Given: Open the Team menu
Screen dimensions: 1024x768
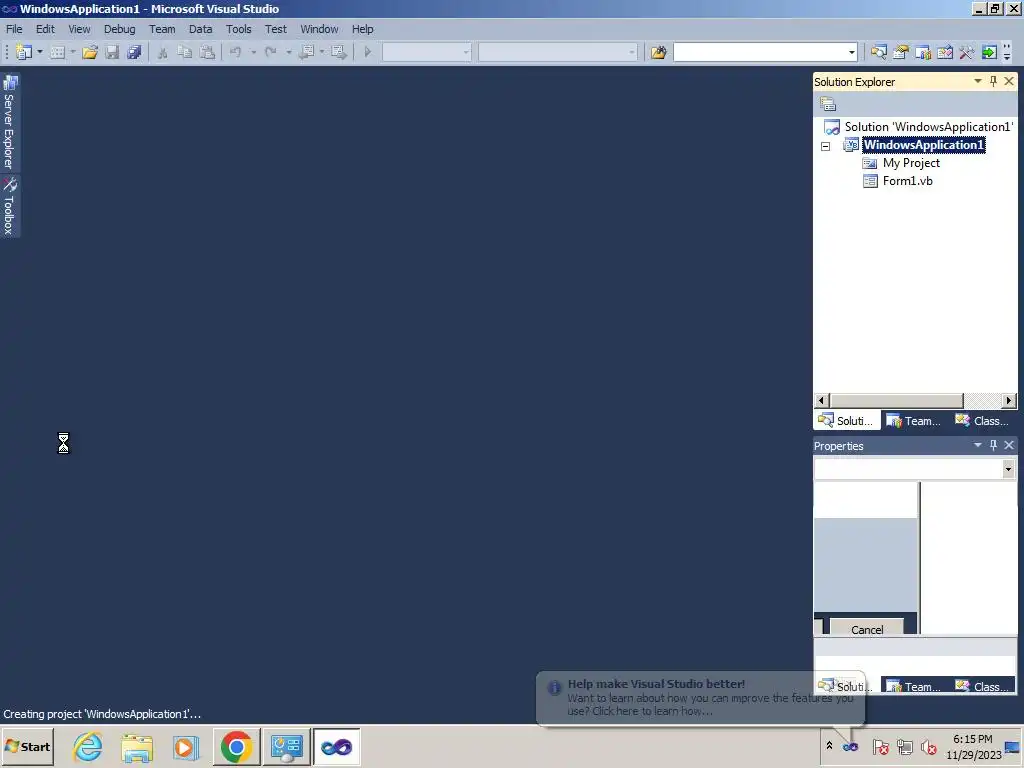Looking at the screenshot, I should tap(162, 29).
